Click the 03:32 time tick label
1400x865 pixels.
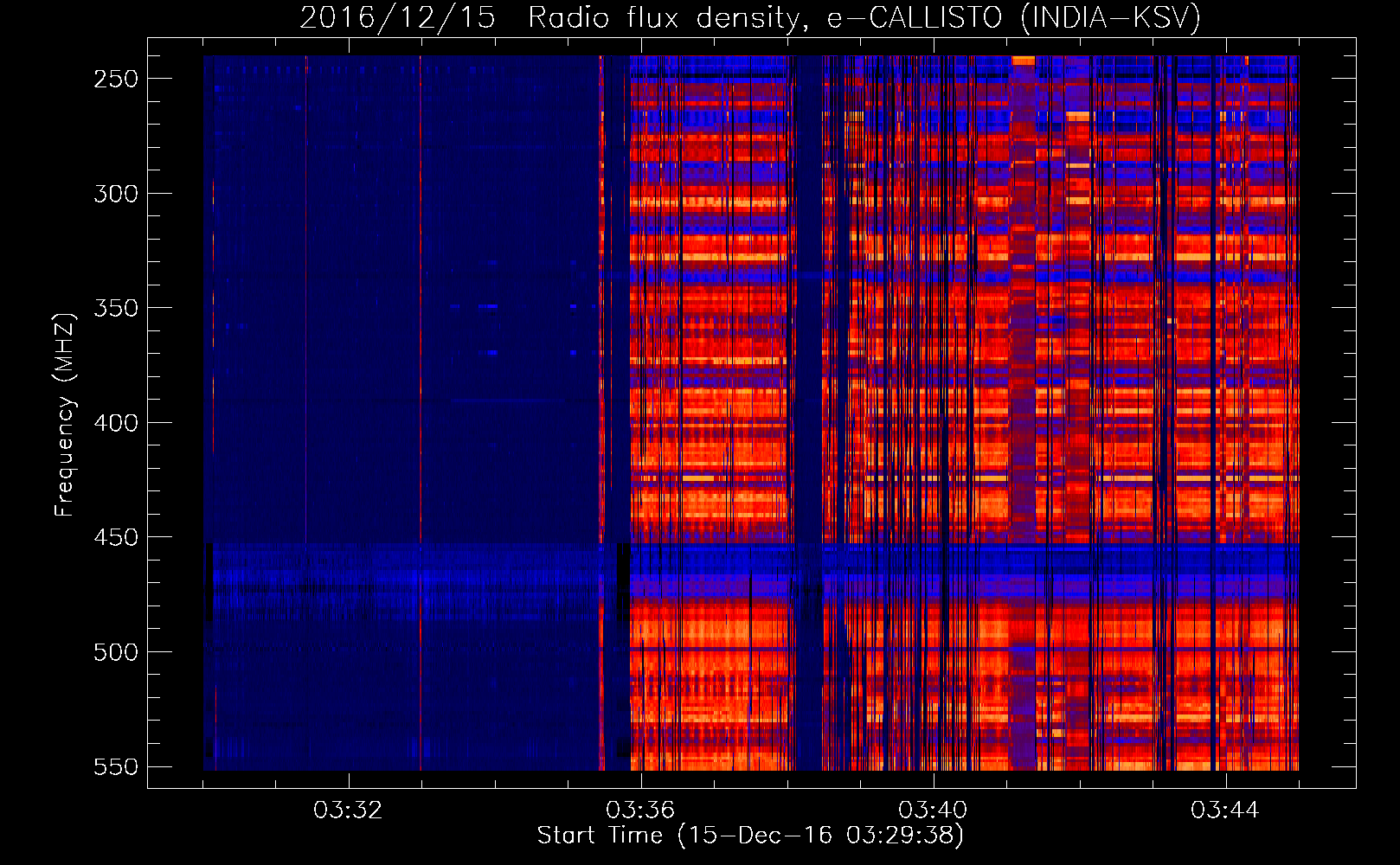point(348,811)
